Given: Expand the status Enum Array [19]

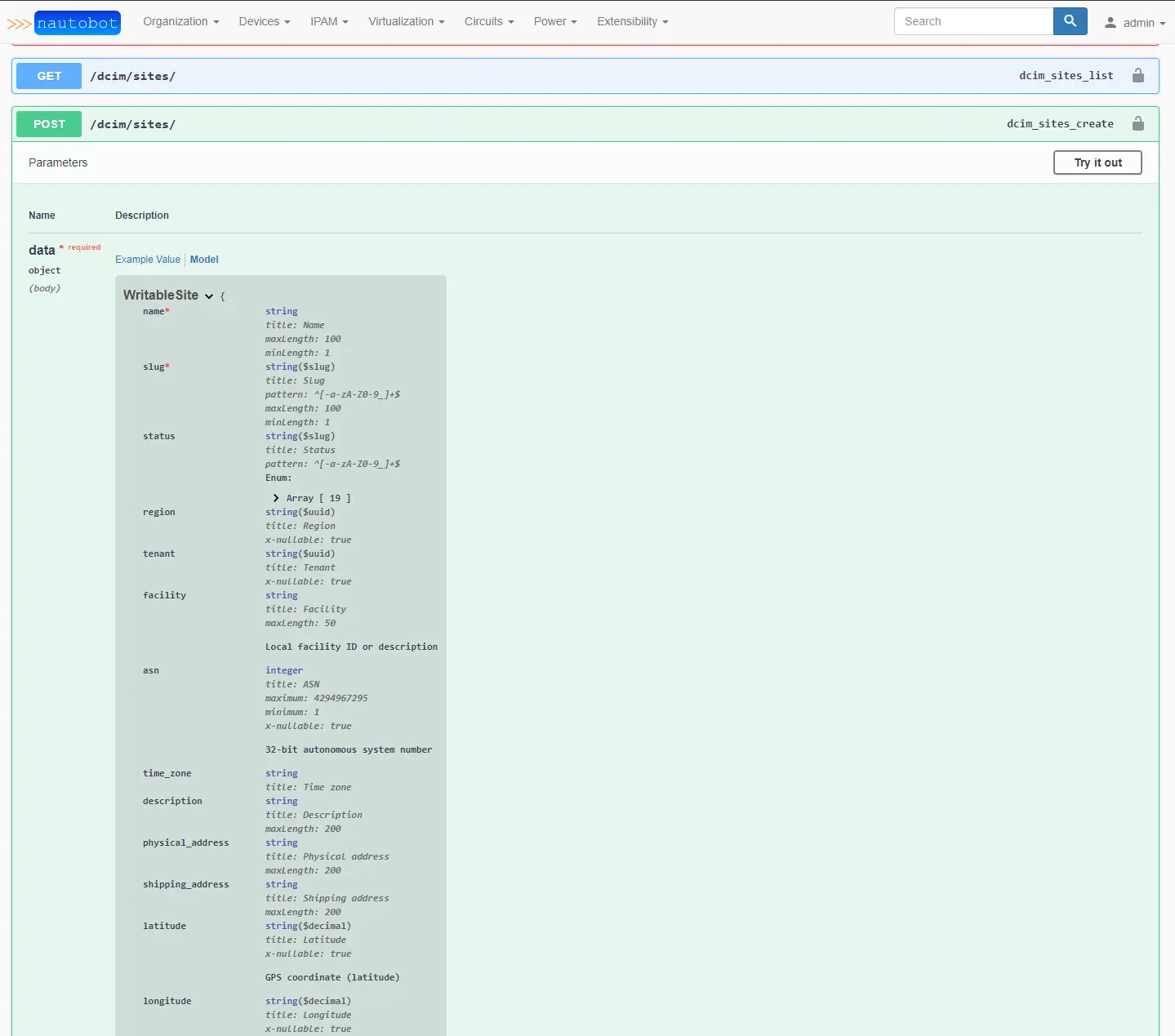Looking at the screenshot, I should (277, 498).
